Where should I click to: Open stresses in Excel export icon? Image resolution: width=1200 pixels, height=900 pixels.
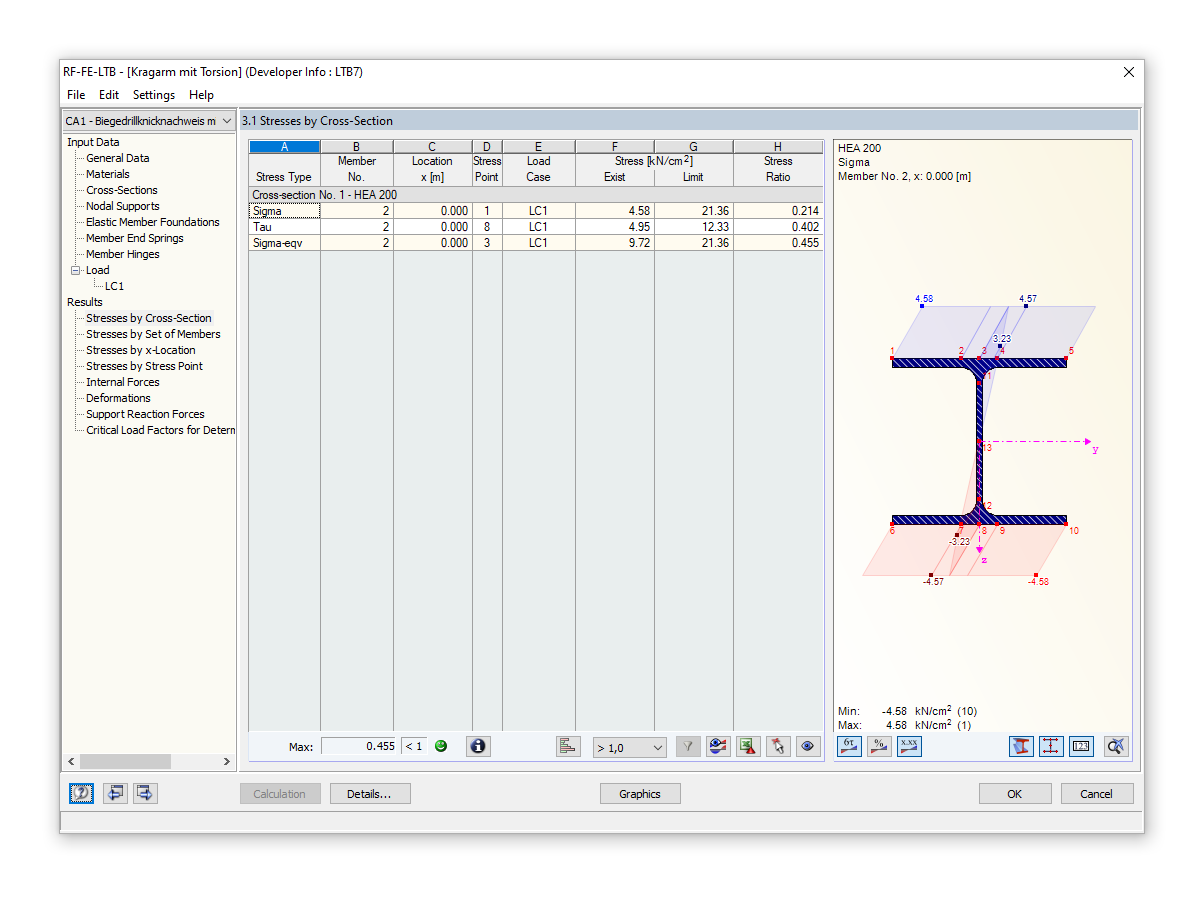tap(748, 746)
